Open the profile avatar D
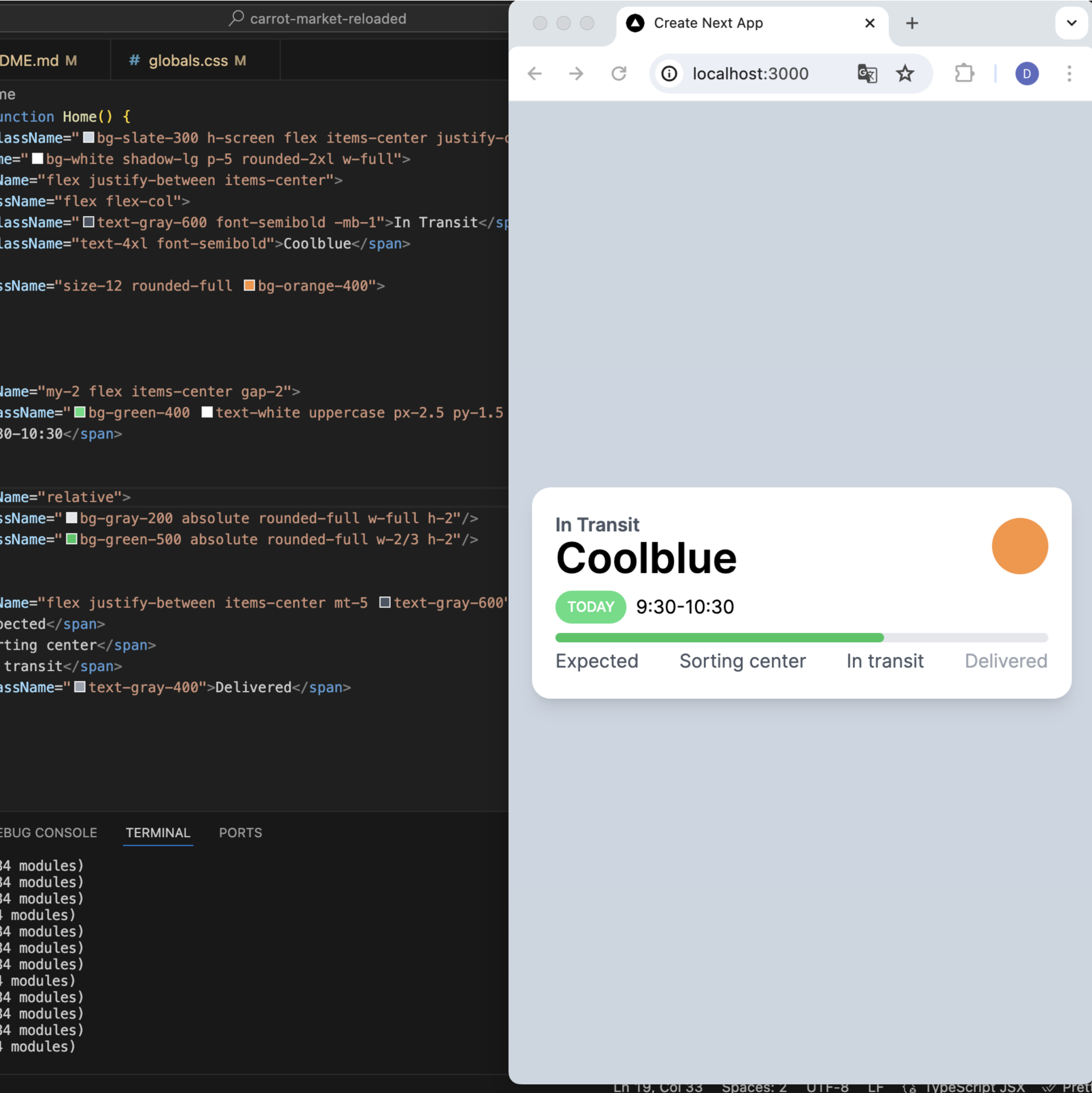Screen dimensions: 1092x1093 tap(1027, 73)
